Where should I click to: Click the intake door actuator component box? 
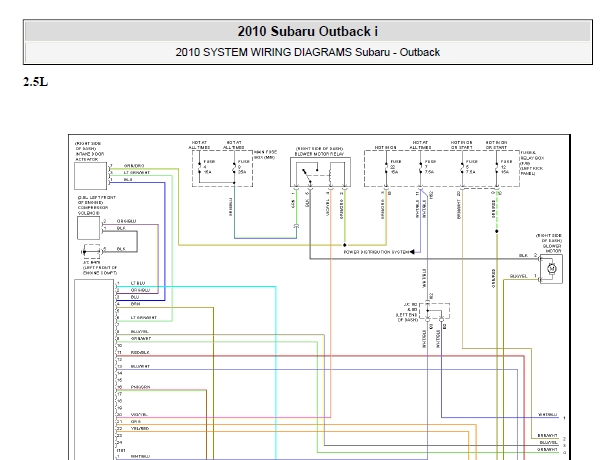tap(90, 176)
